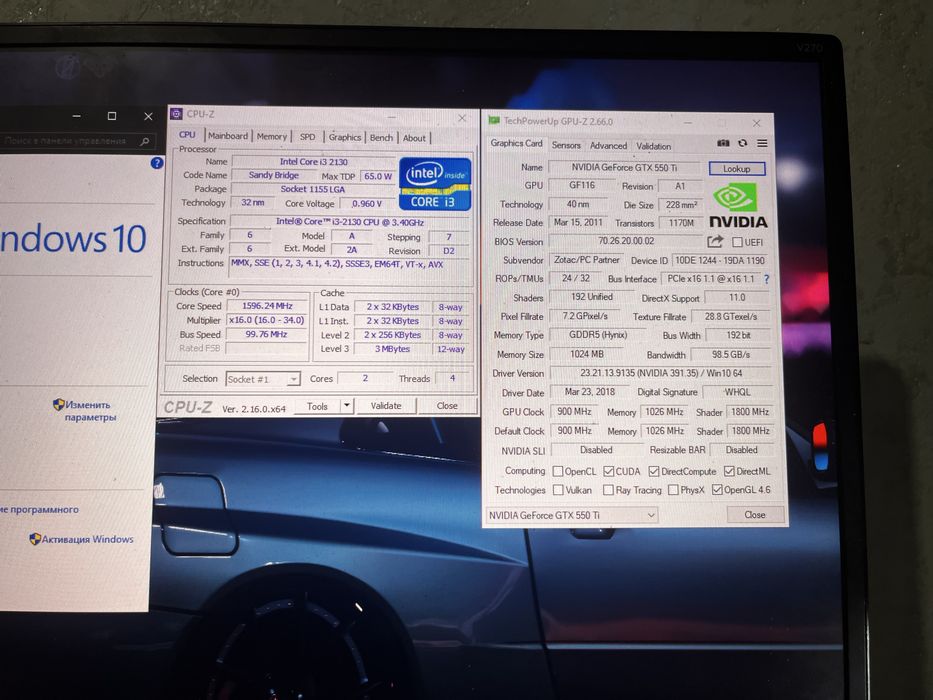Click the shield icon beside Изменить параметры
The height and width of the screenshot is (700, 933).
(x=58, y=405)
